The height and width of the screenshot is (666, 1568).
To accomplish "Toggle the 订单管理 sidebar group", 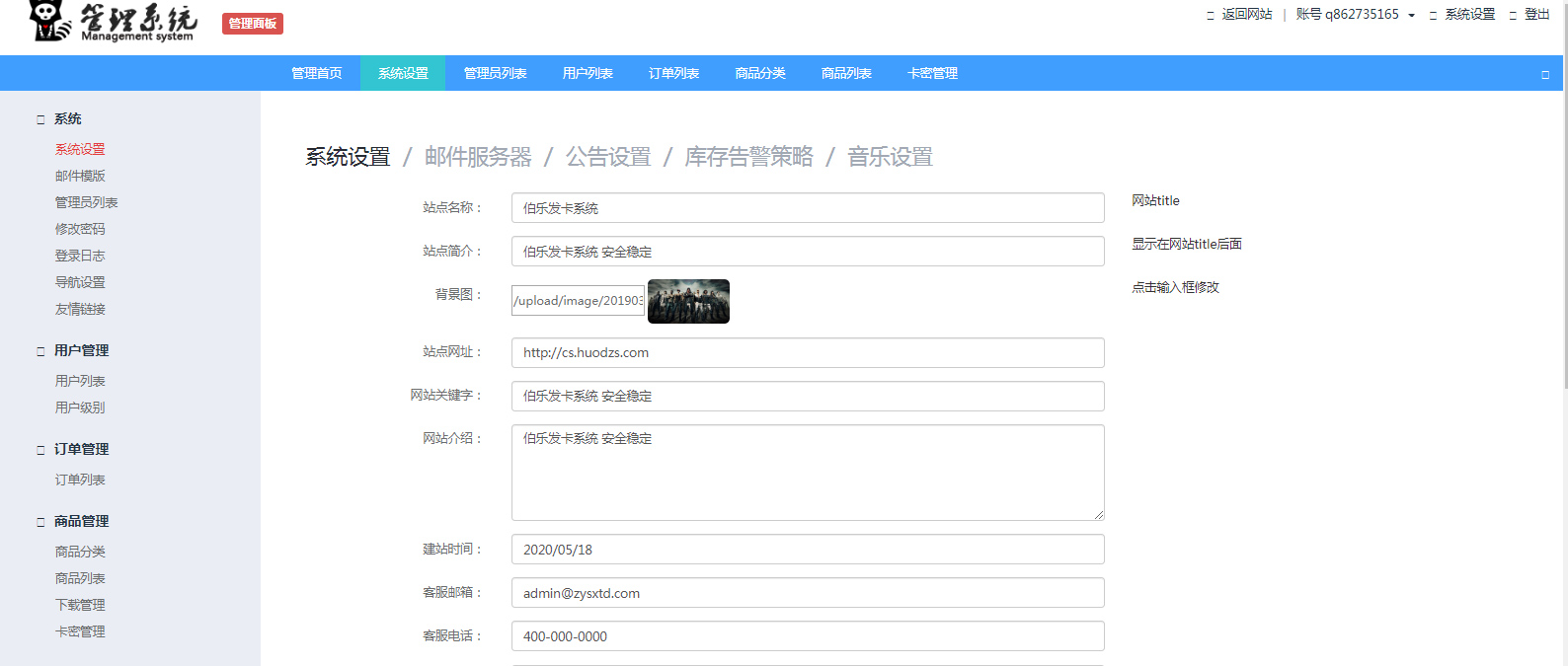I will (41, 450).
